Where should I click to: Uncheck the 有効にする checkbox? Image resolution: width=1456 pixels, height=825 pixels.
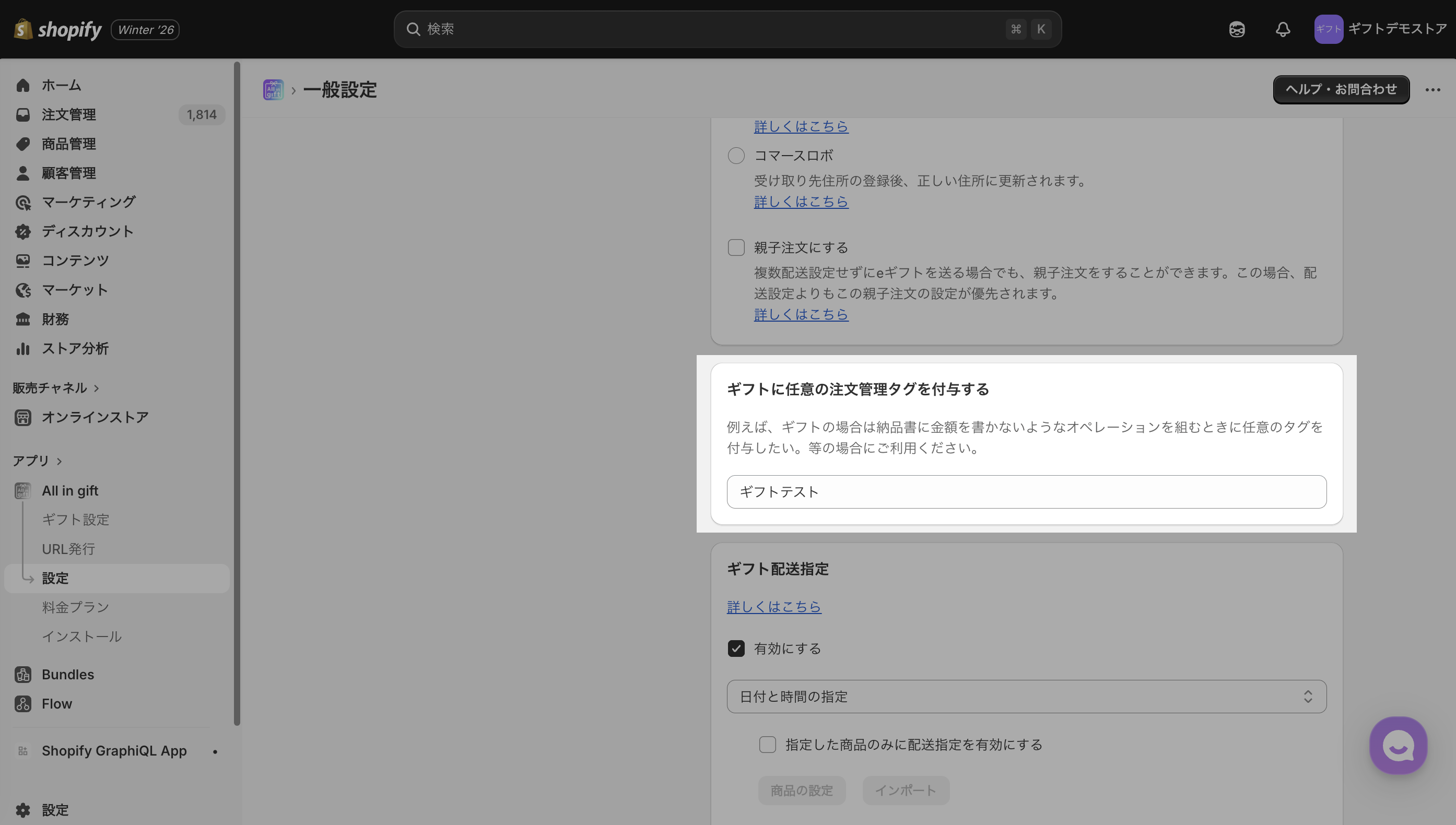tap(736, 648)
